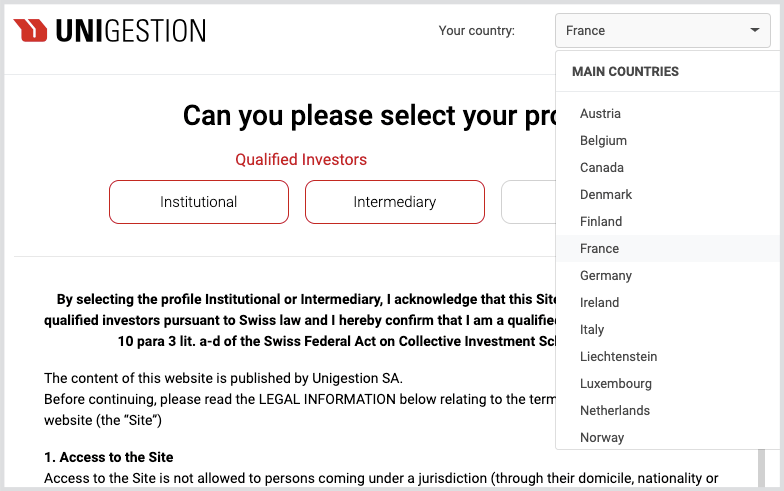Image resolution: width=784 pixels, height=491 pixels.
Task: Pick Finland from the main countries
Action: coord(668,222)
